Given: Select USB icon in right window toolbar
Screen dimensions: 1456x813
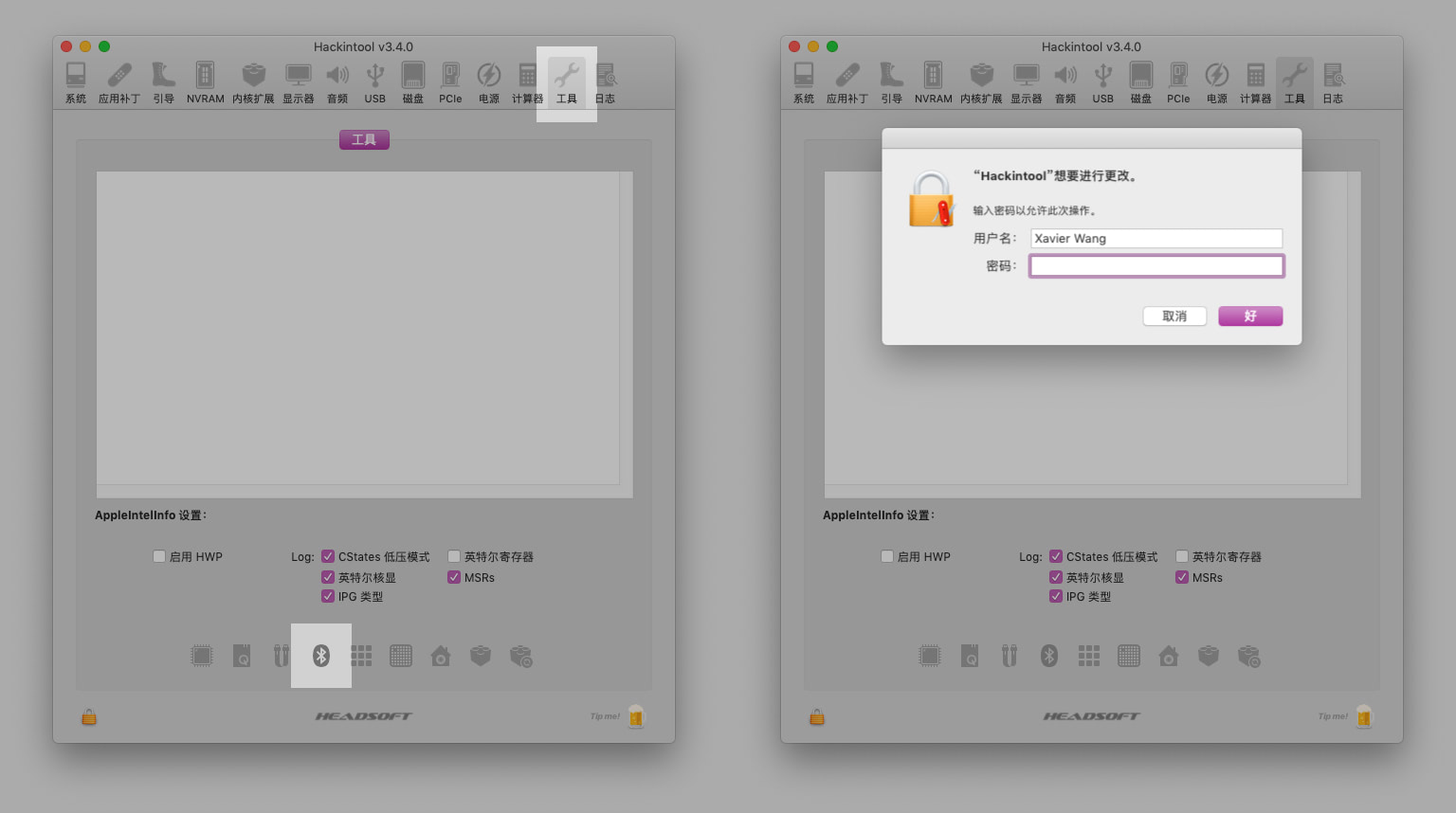Looking at the screenshot, I should tap(1103, 82).
